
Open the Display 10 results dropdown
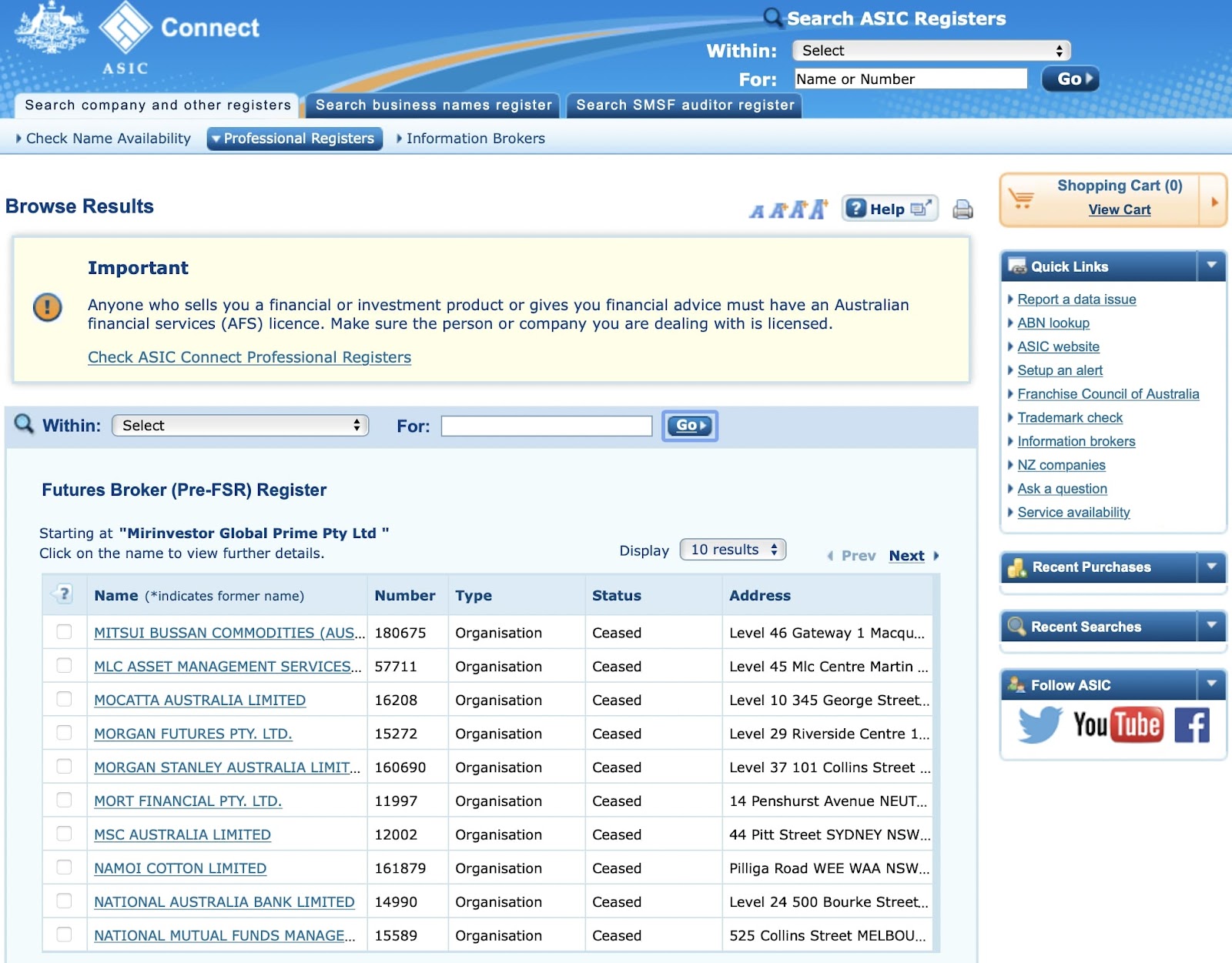(x=732, y=550)
